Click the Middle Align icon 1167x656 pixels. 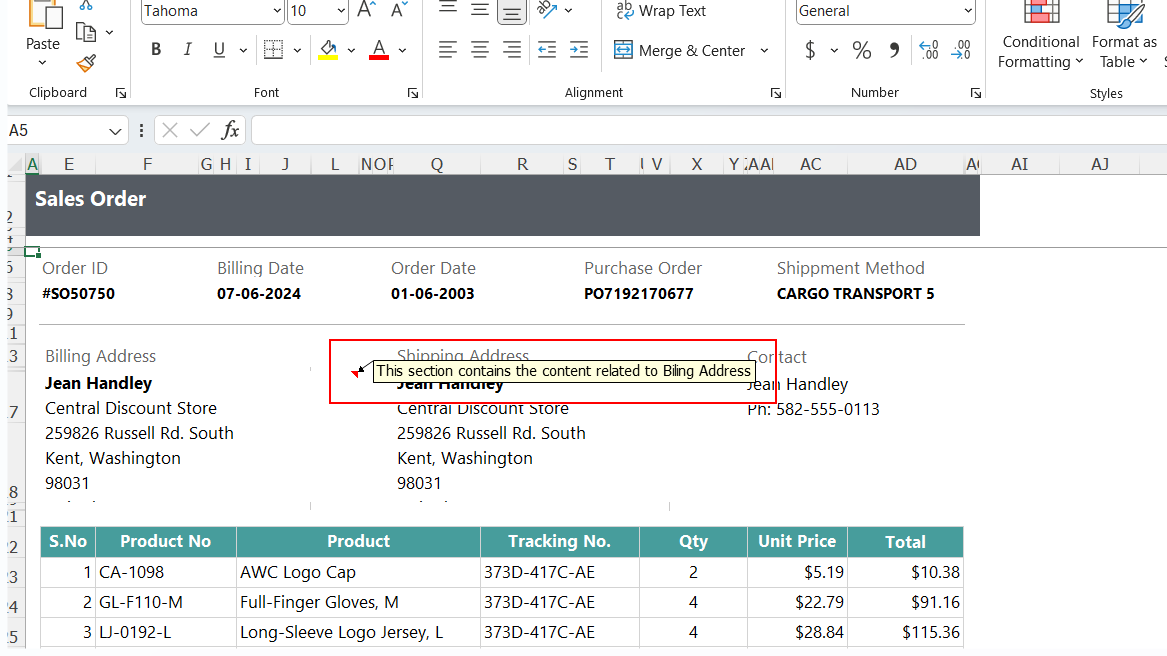[x=480, y=9]
